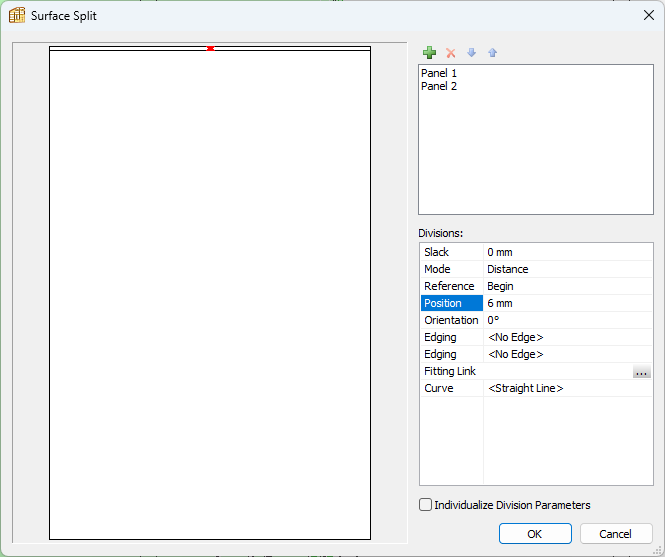Screen dimensions: 665x557
Task: Enable Individualize Division Parameters checkbox
Action: pyautogui.click(x=425, y=504)
